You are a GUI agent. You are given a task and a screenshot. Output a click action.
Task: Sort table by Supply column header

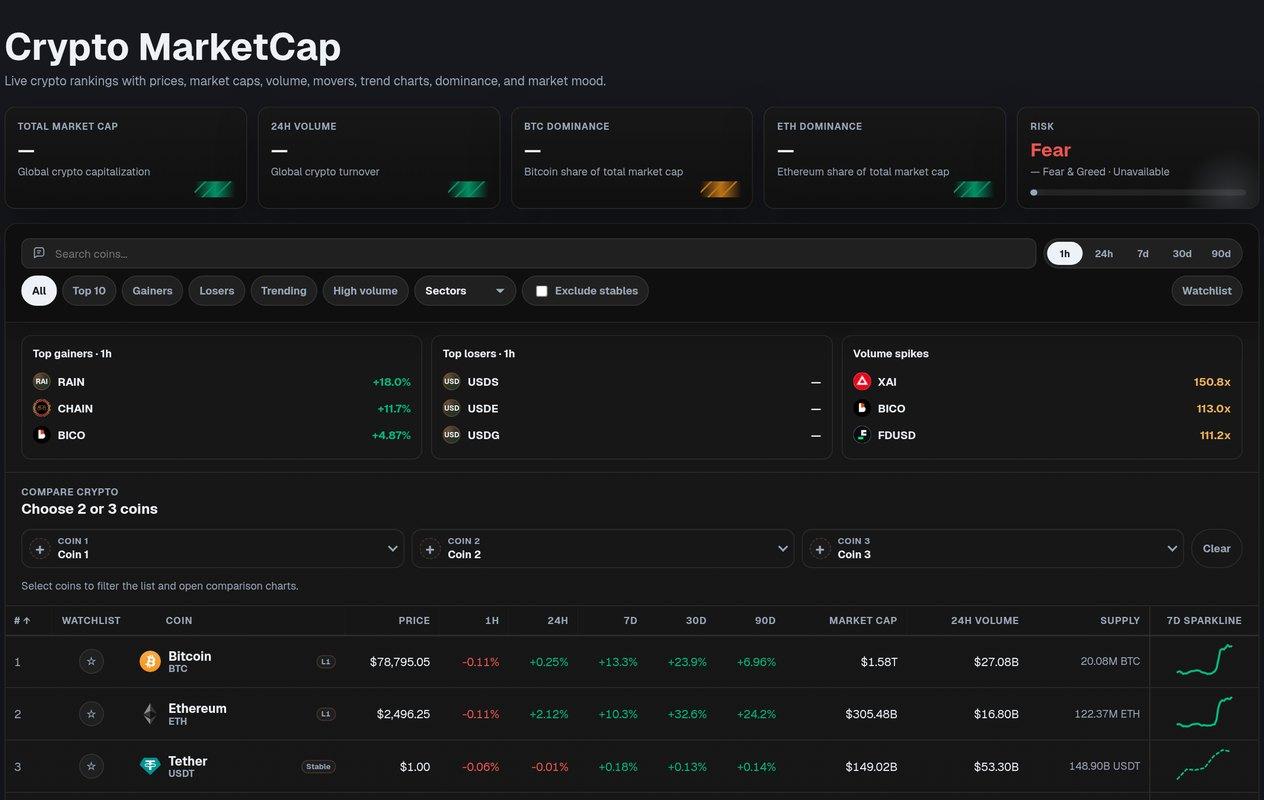click(x=1120, y=621)
